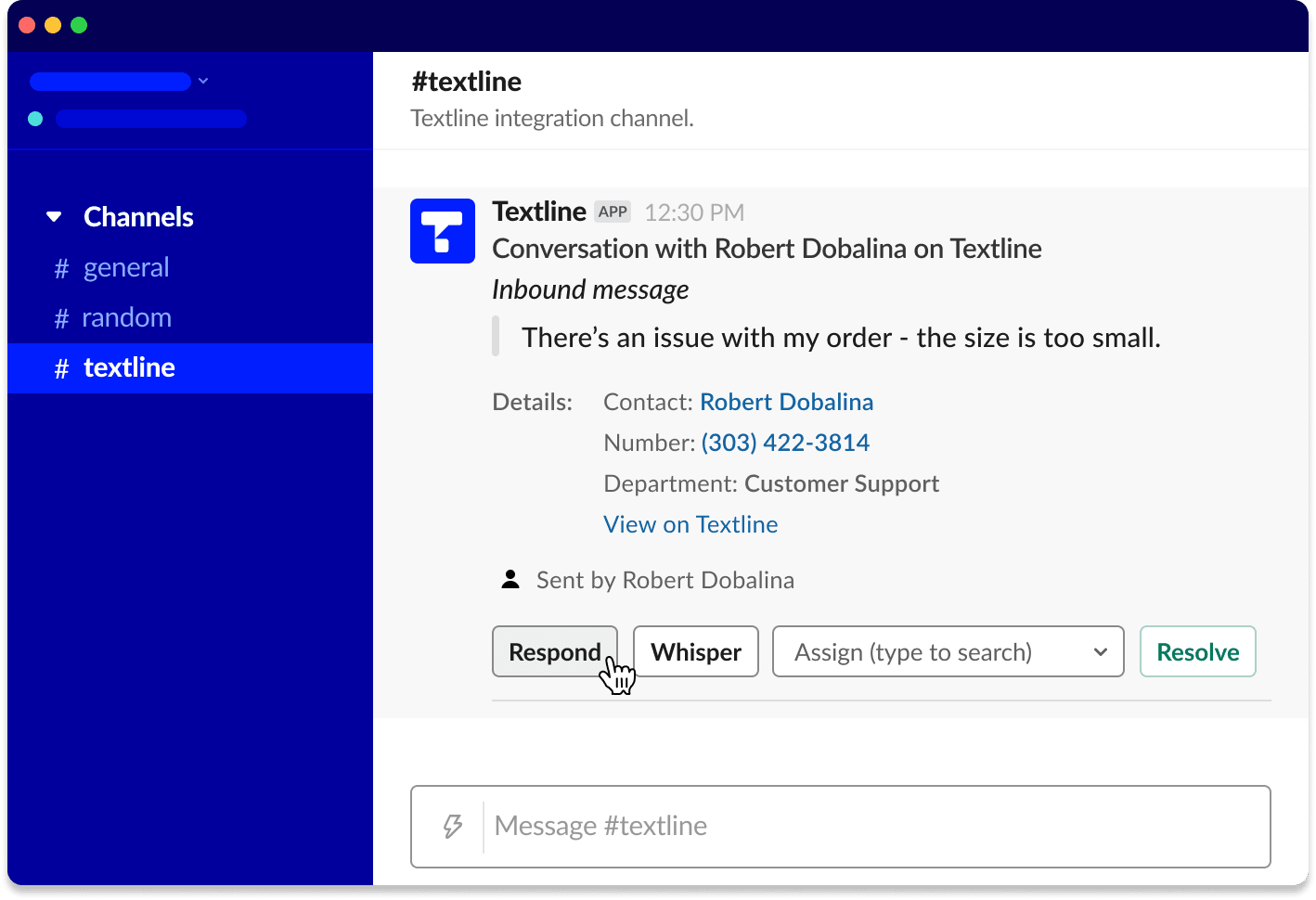This screenshot has width=1316, height=900.
Task: Click the person icon beside Sent by
Action: (x=510, y=580)
